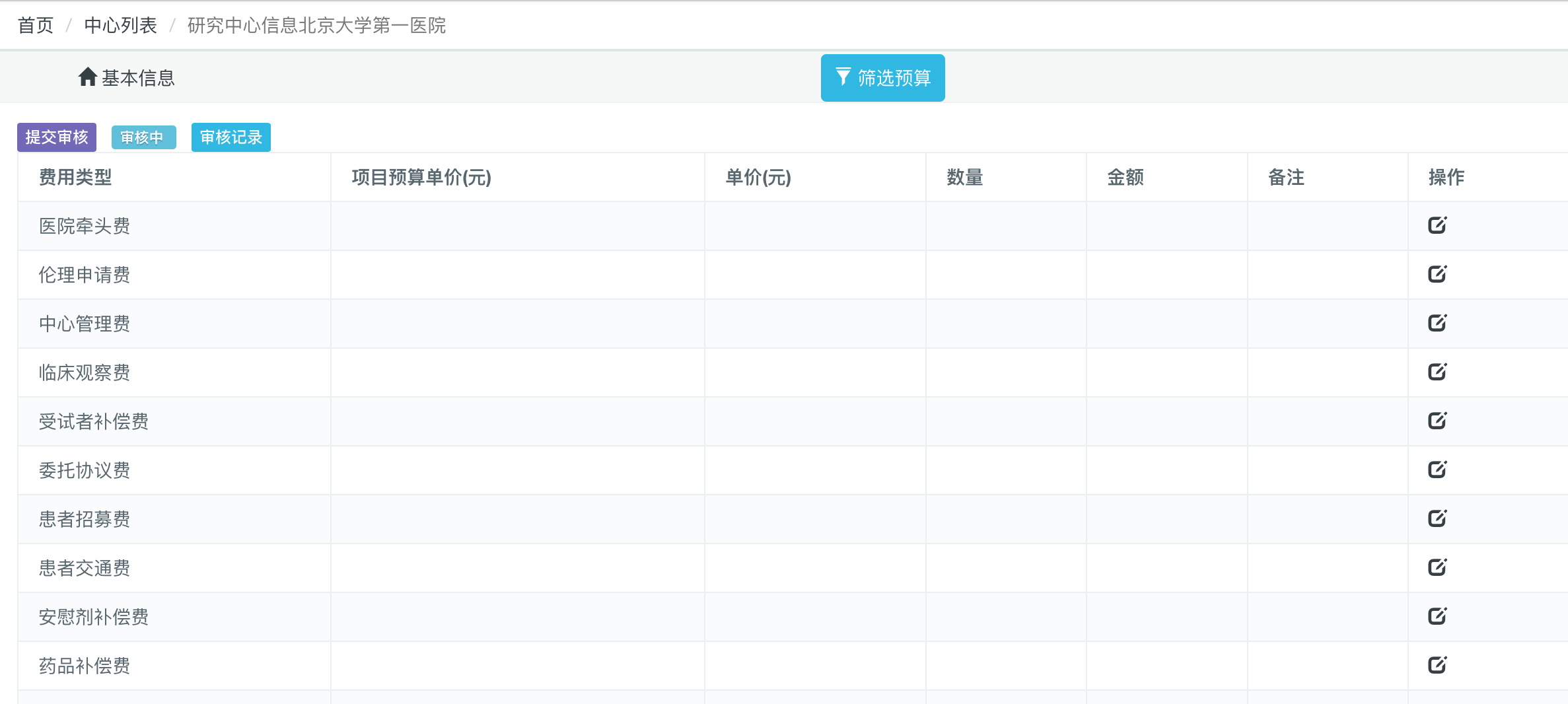Click the 筛选预算 button text

pos(894,78)
